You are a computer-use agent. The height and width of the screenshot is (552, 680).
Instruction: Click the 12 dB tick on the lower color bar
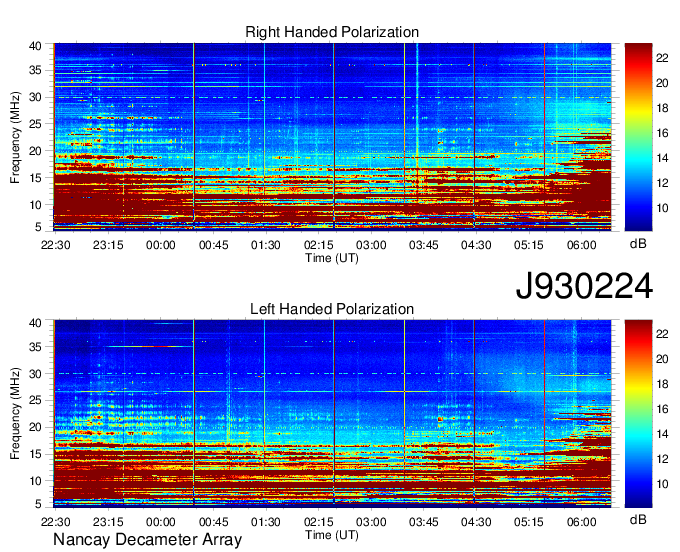click(662, 459)
